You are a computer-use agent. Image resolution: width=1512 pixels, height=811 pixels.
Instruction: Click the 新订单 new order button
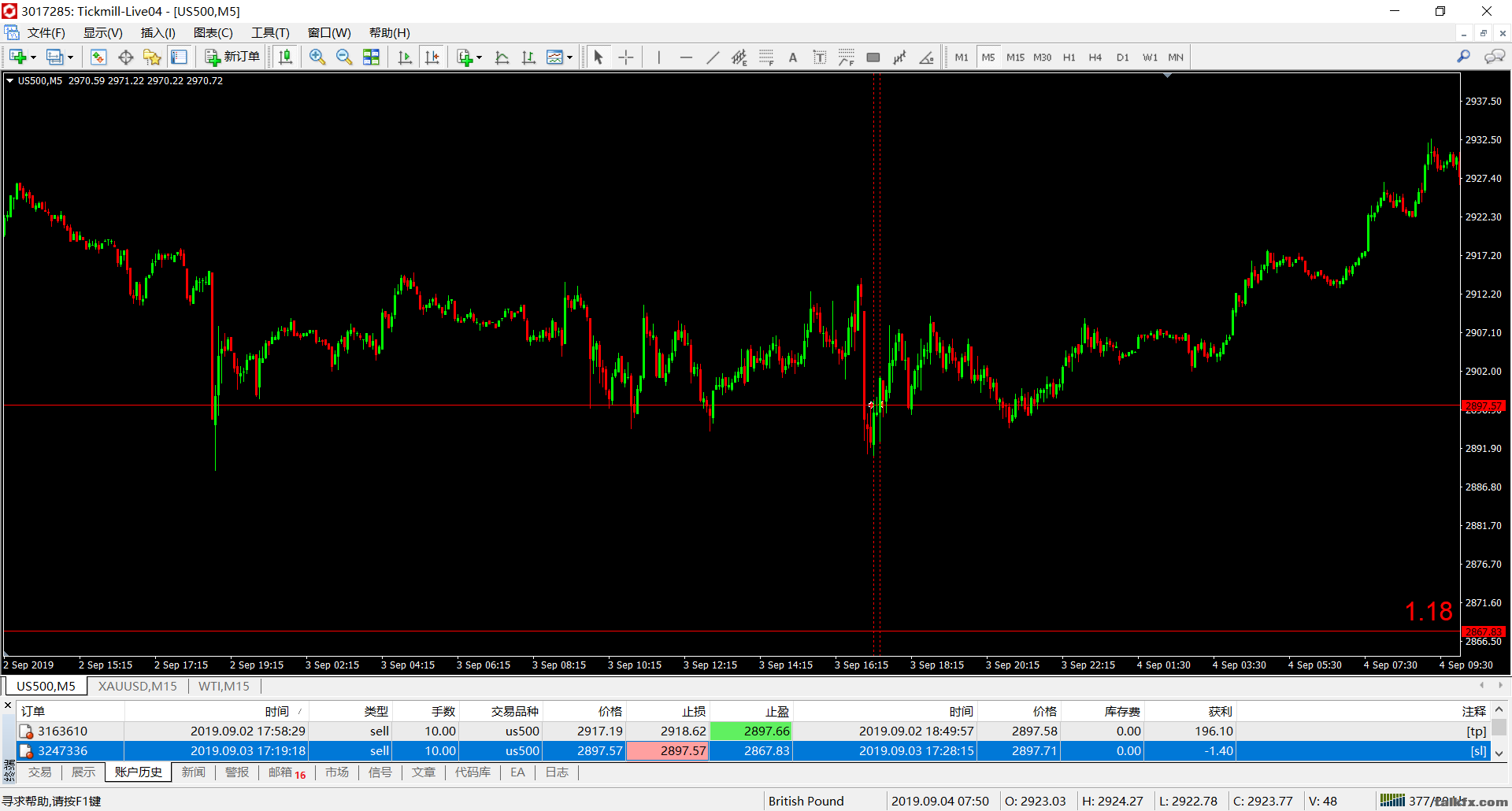pyautogui.click(x=232, y=57)
